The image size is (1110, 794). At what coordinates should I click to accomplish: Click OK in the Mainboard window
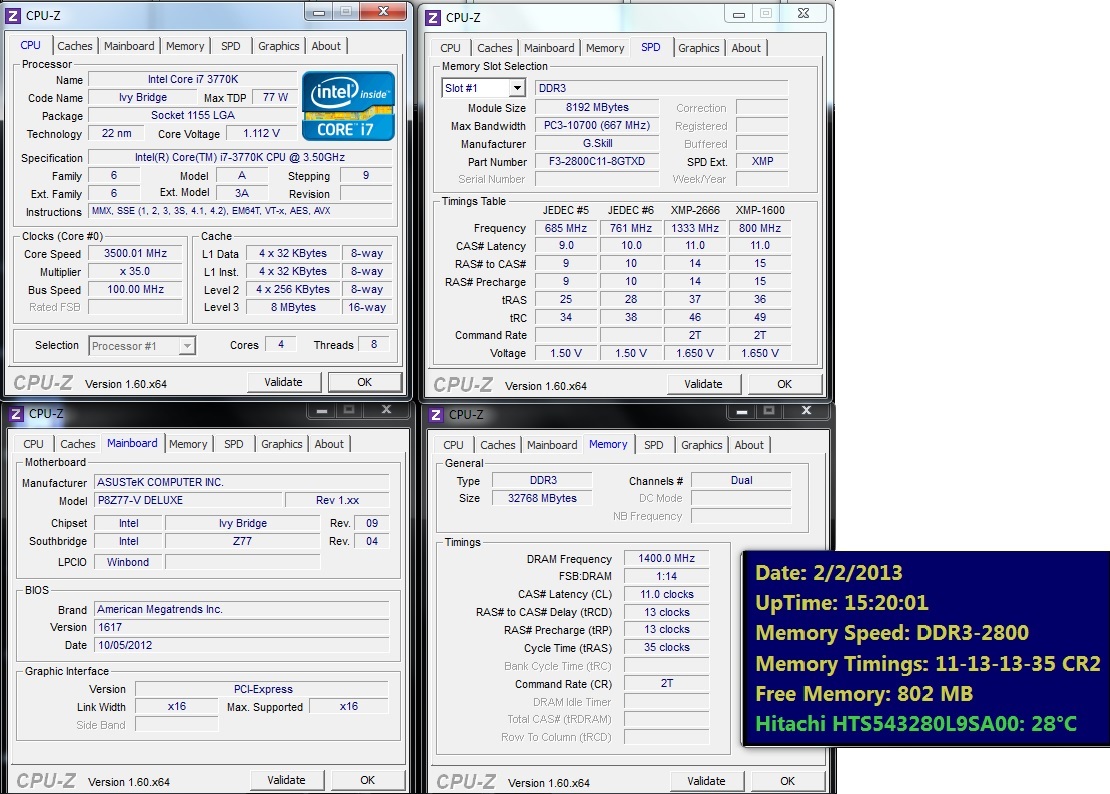[x=367, y=780]
